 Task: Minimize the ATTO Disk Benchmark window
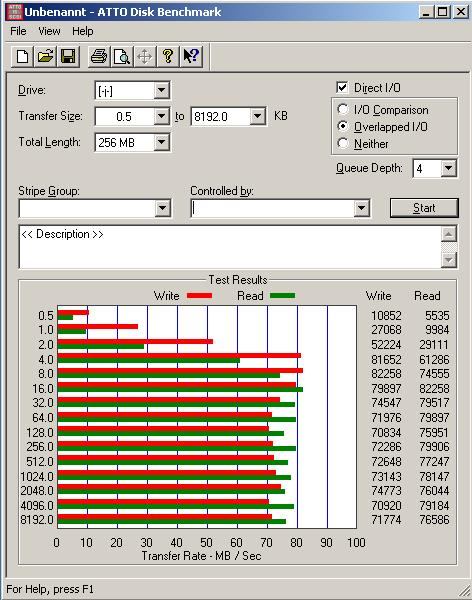coord(426,11)
